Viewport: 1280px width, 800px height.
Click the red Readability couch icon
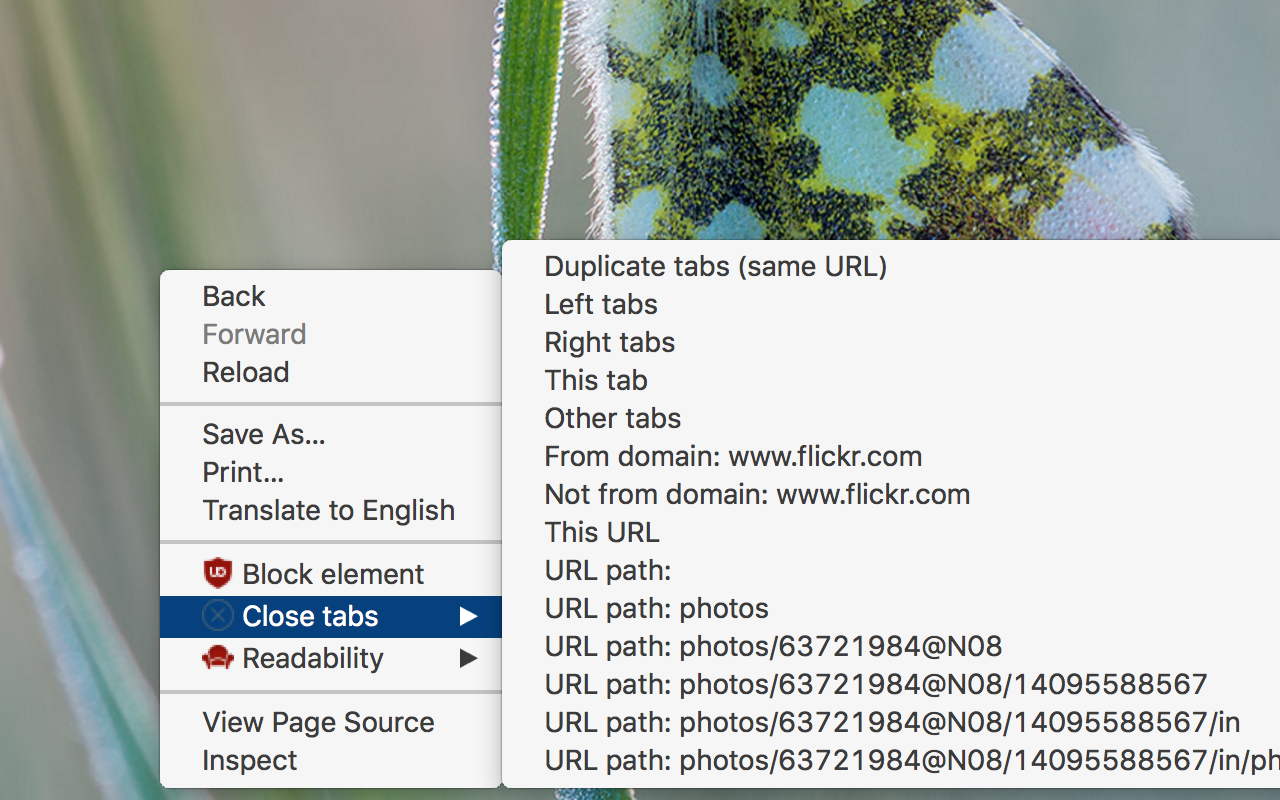click(x=218, y=658)
